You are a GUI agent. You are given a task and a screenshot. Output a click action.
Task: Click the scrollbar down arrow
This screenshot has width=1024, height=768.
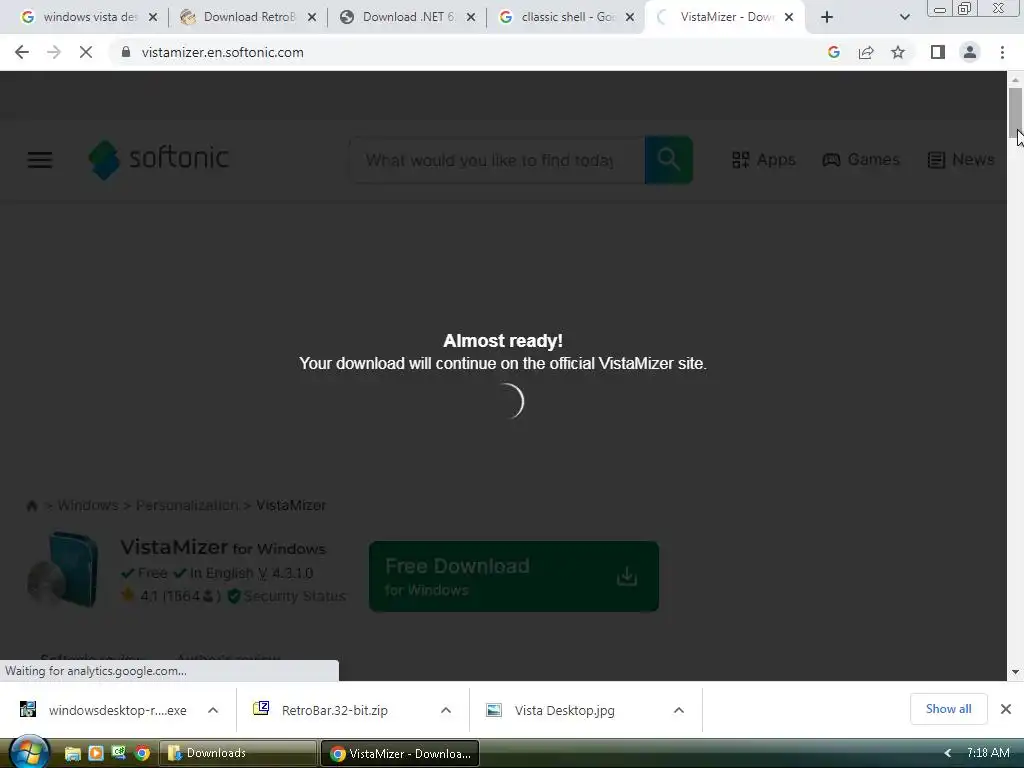click(1015, 672)
